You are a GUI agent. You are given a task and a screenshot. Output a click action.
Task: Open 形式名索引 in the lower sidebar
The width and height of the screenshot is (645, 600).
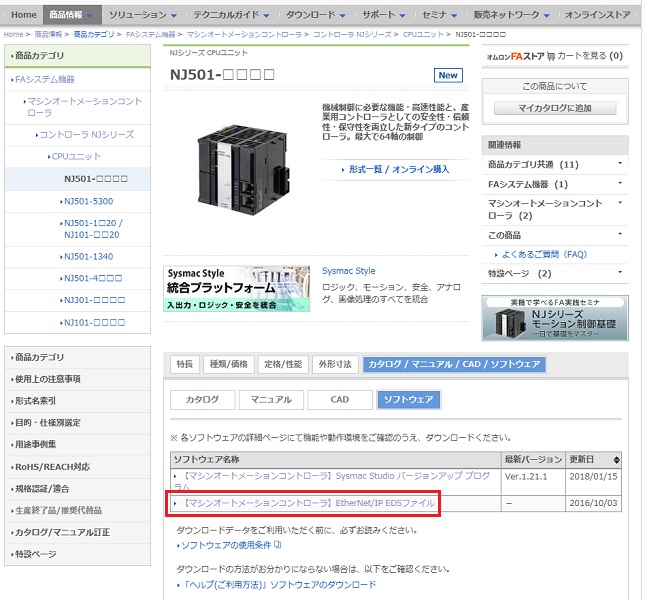tap(35, 401)
